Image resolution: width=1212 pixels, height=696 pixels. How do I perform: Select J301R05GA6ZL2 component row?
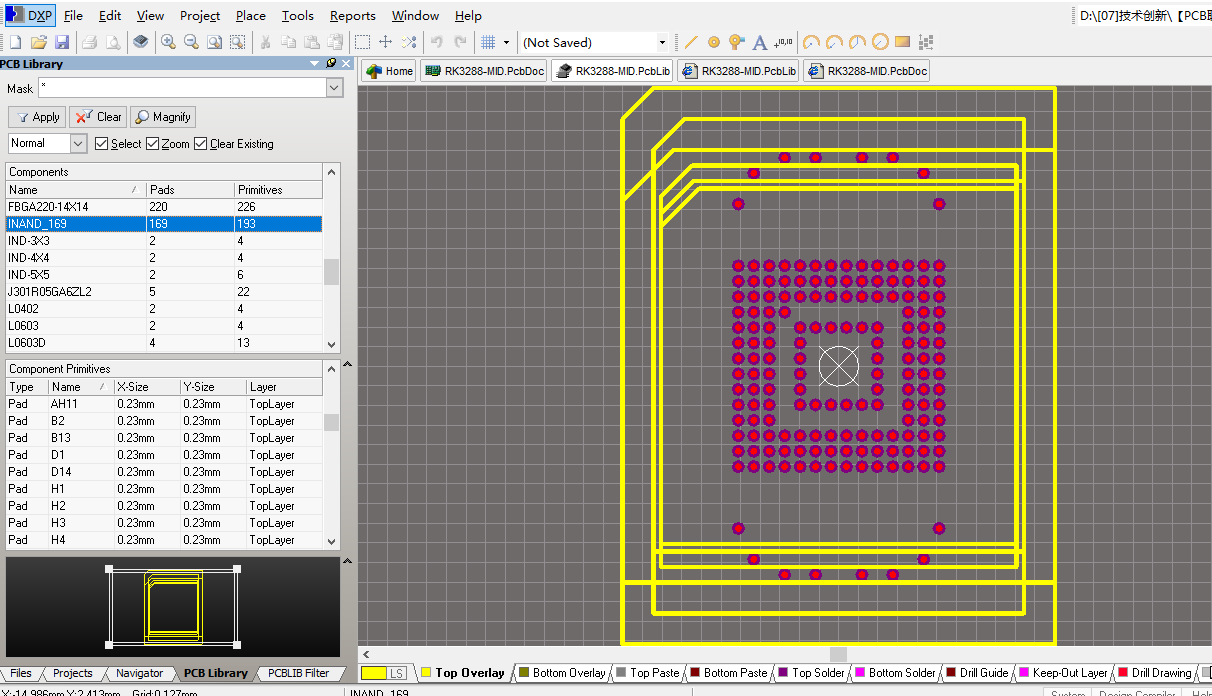pyautogui.click(x=164, y=291)
